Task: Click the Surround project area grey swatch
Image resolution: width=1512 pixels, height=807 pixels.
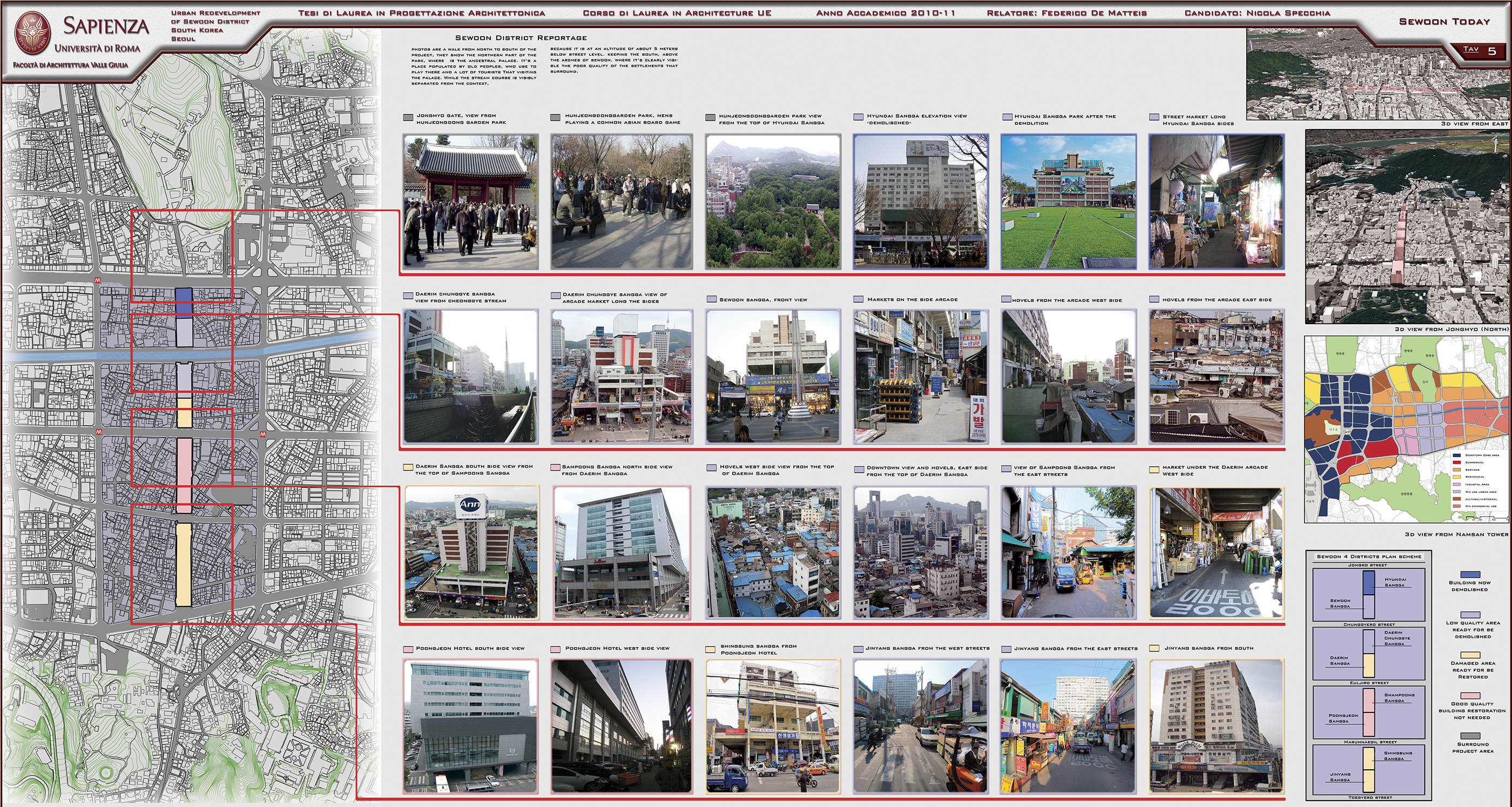Action: click(1470, 736)
